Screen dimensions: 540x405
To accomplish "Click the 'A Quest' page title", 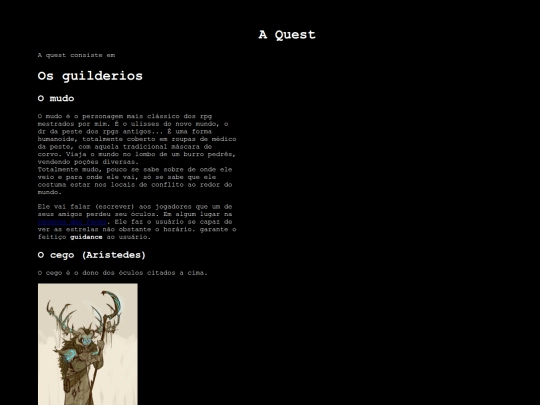I will pyautogui.click(x=287, y=35).
